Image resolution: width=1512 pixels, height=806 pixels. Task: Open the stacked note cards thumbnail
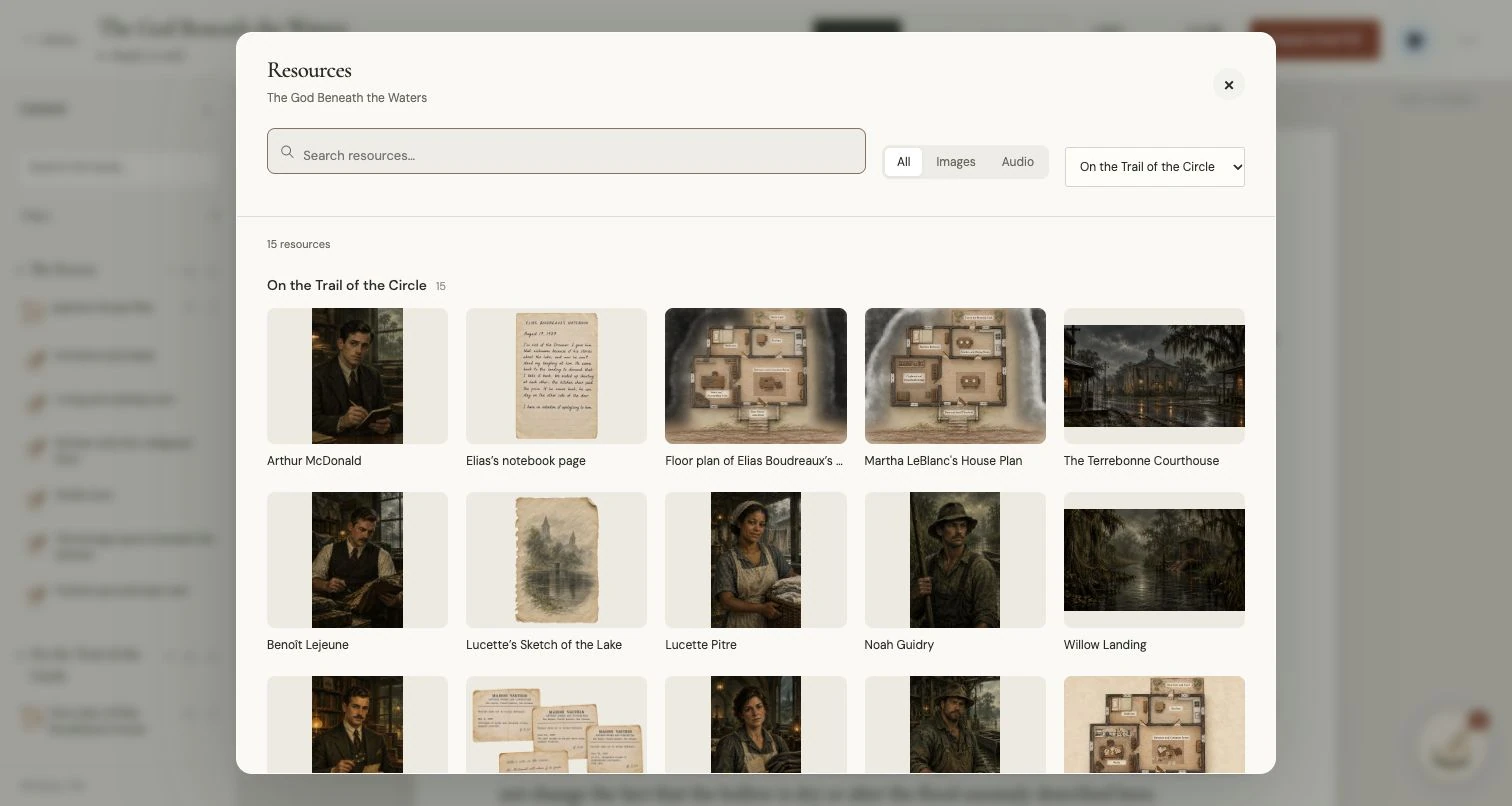[x=556, y=725]
